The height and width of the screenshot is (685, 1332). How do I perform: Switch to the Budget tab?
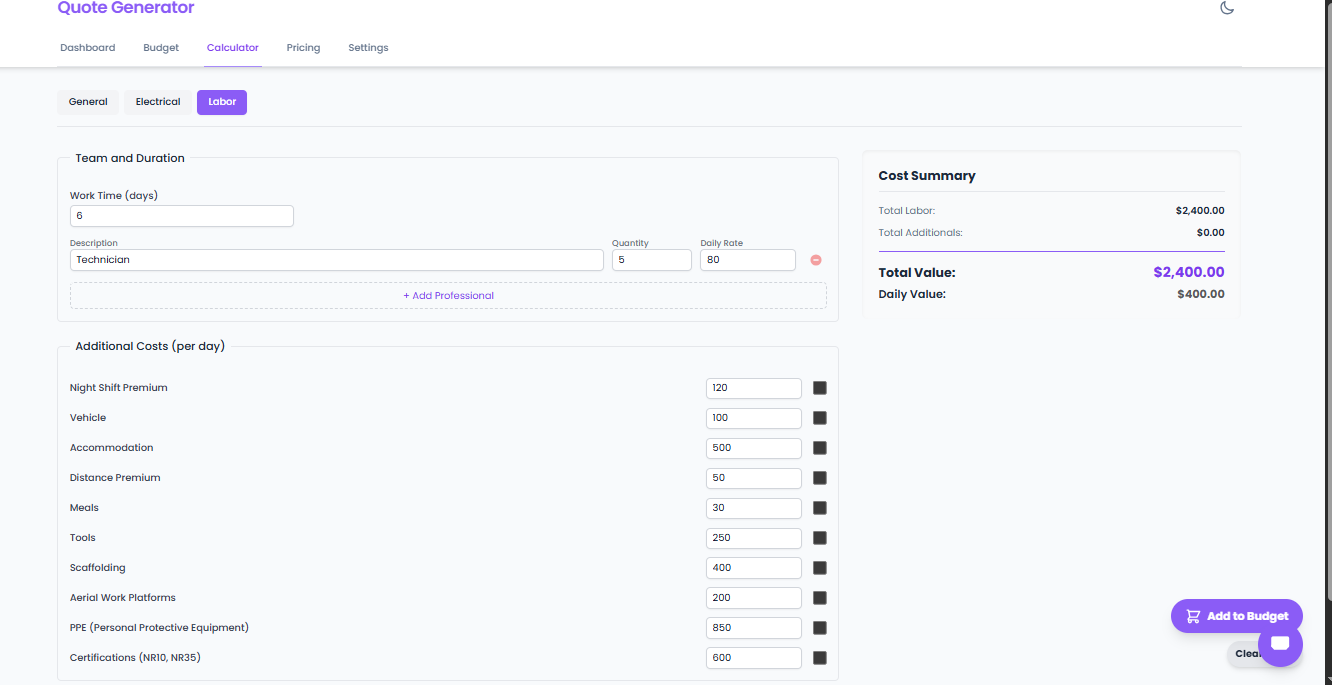point(161,48)
